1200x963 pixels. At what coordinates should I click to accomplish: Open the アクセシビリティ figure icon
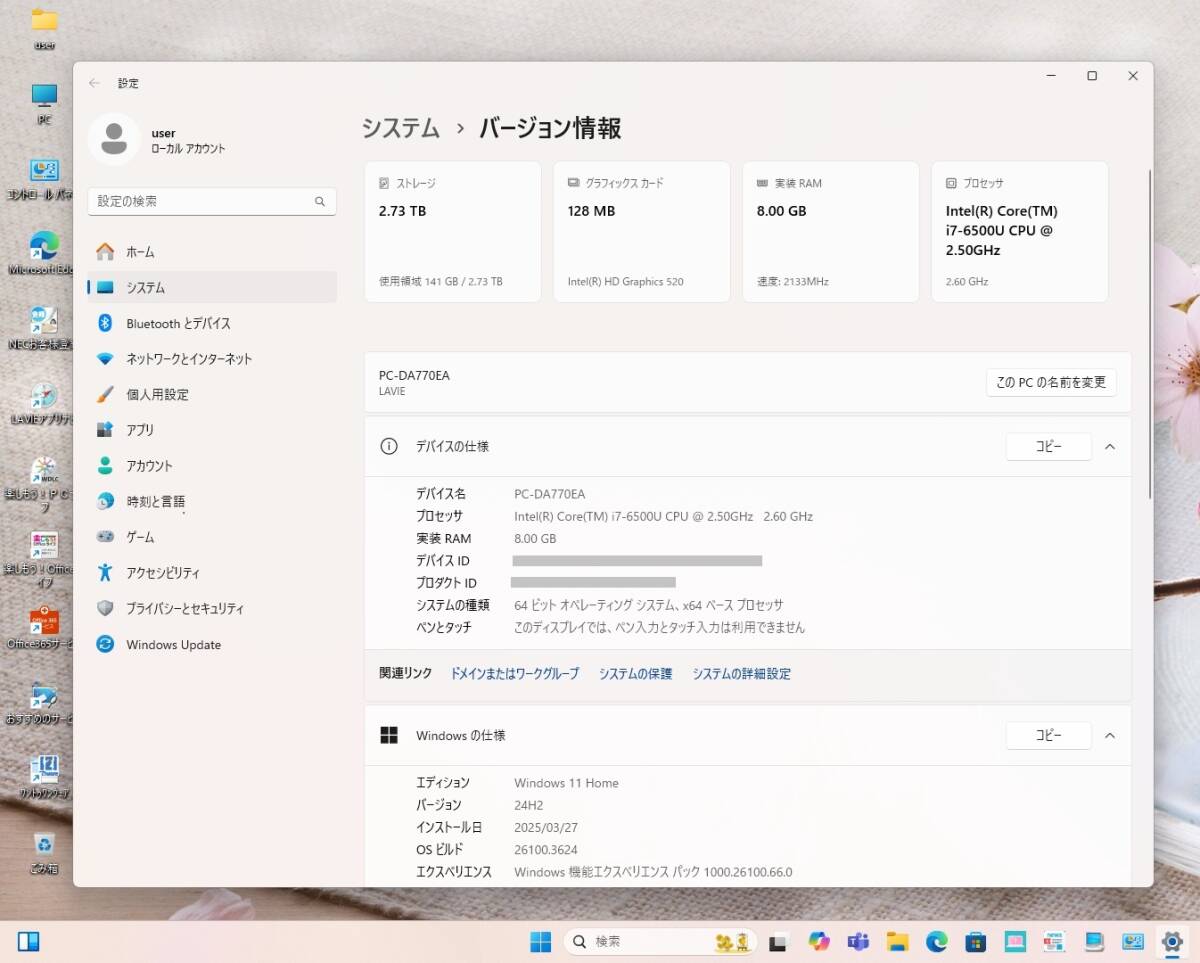tap(105, 573)
